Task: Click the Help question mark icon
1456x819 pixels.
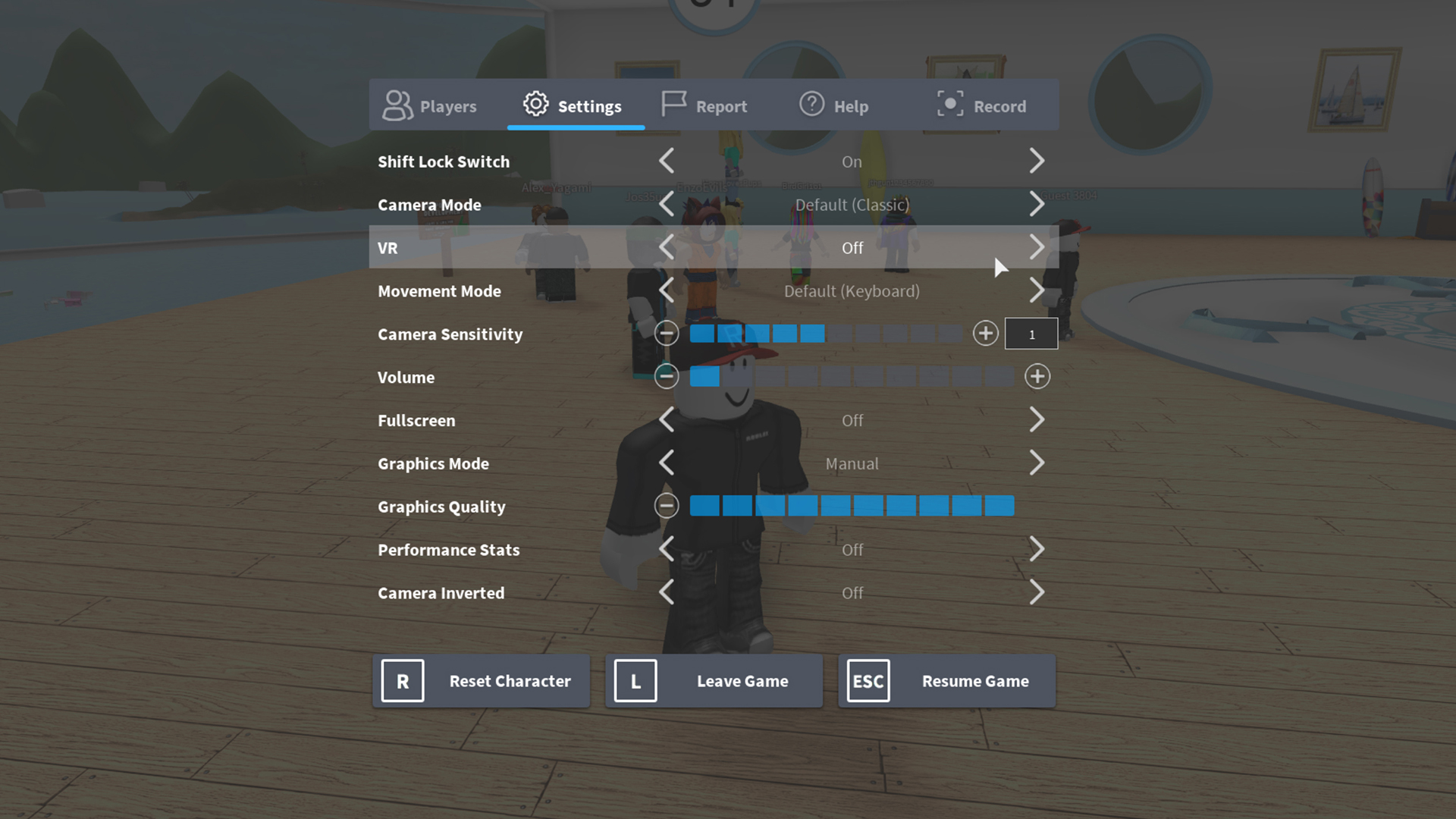Action: [x=811, y=106]
